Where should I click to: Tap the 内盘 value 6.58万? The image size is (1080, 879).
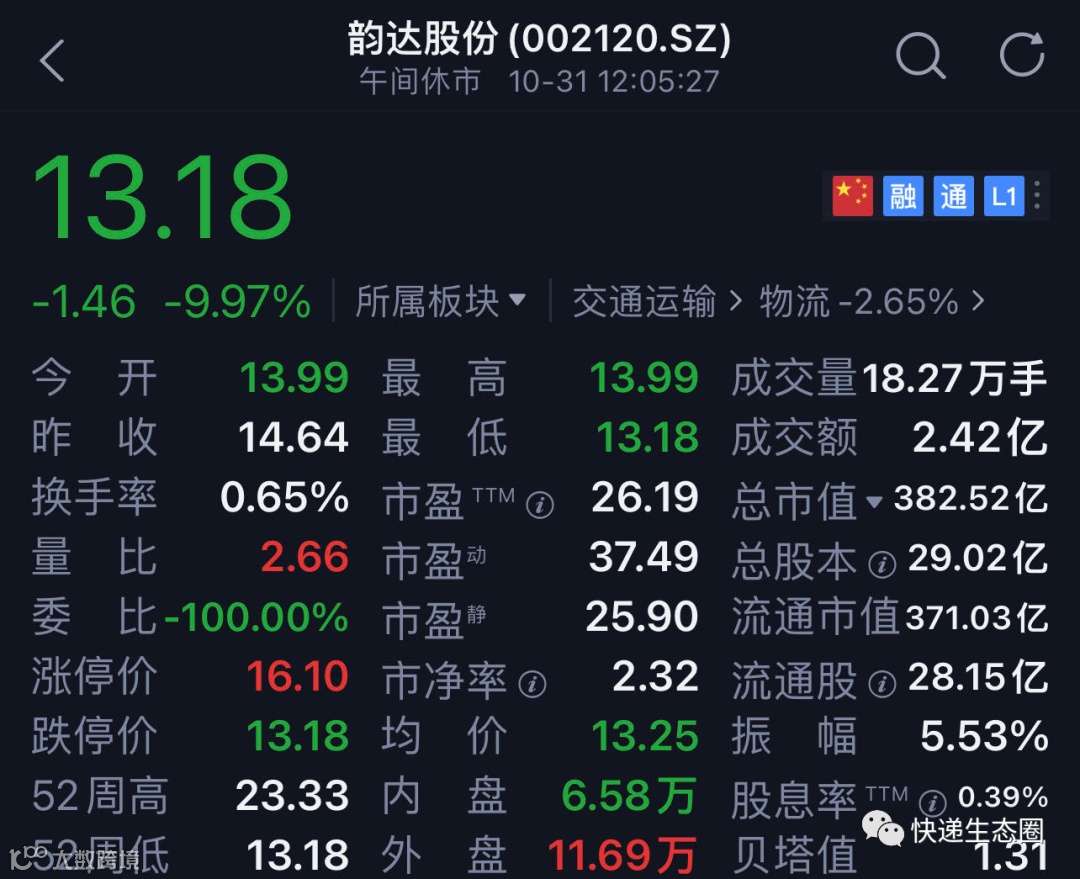coord(629,796)
